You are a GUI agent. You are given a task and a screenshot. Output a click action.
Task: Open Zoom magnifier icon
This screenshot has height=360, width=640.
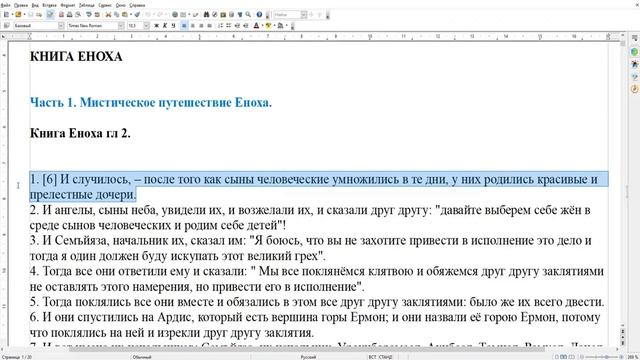248,15
